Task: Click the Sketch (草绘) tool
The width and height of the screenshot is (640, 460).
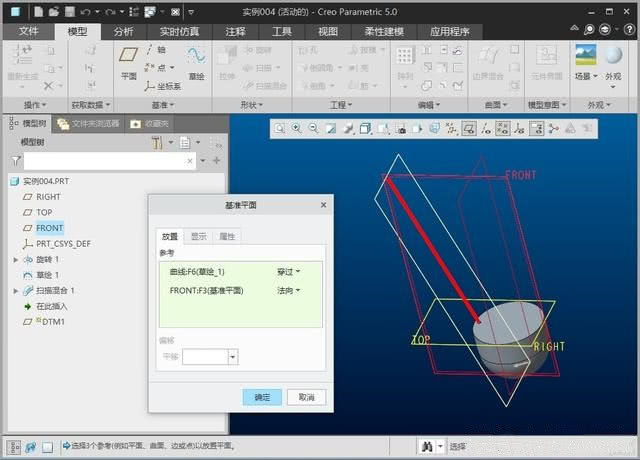Action: pos(196,63)
